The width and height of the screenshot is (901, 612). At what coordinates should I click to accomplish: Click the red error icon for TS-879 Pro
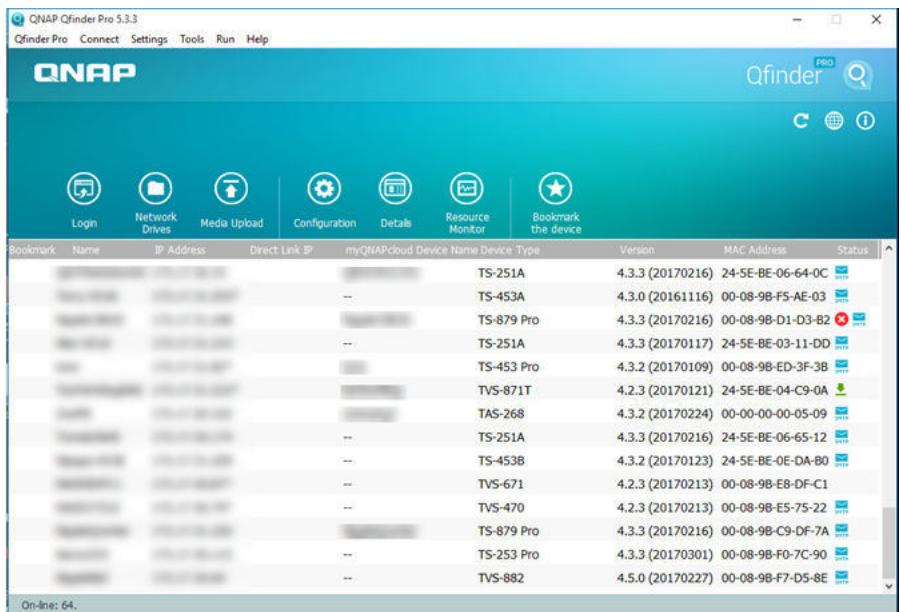(841, 319)
